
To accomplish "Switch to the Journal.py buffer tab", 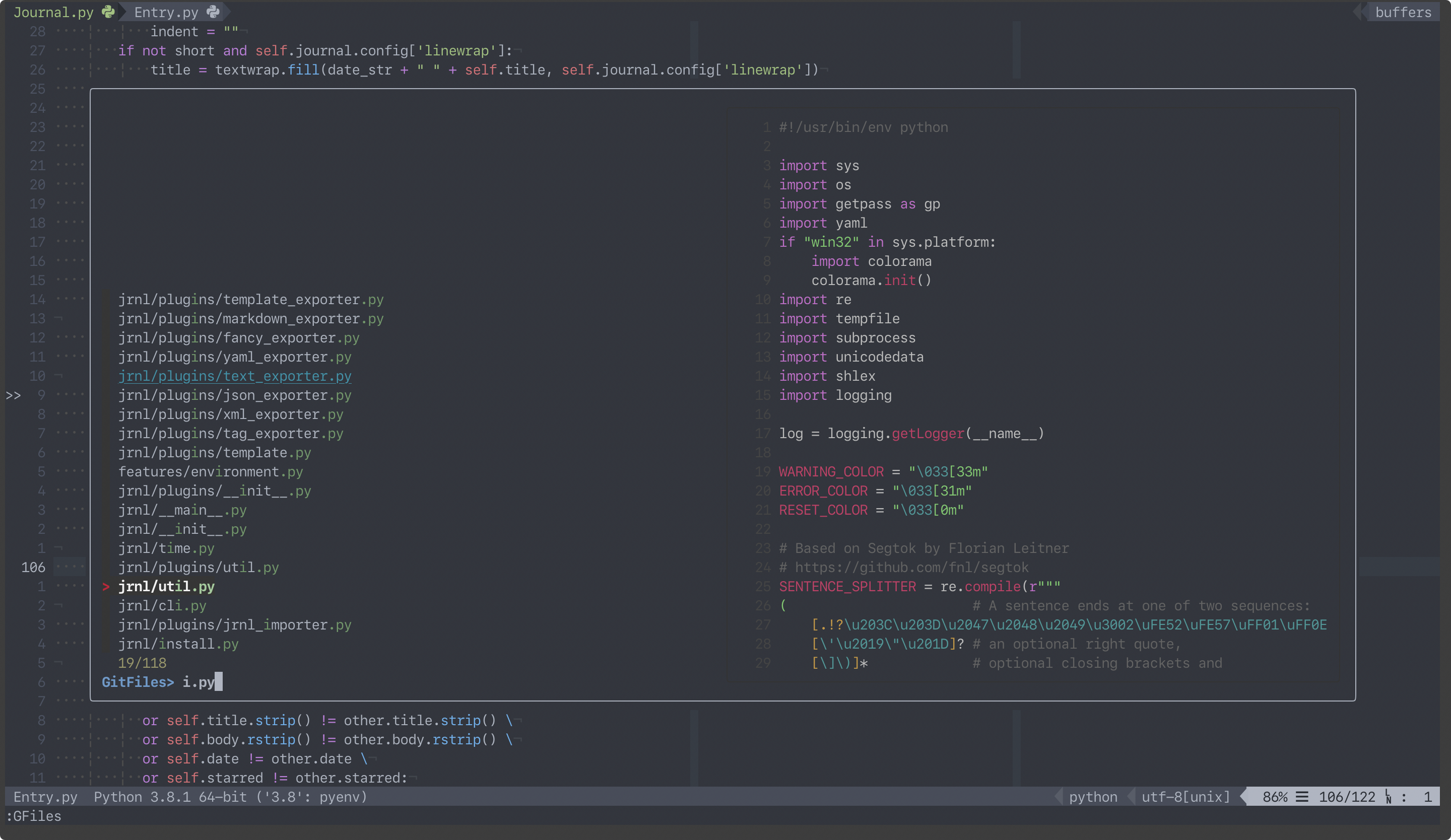I will [53, 12].
